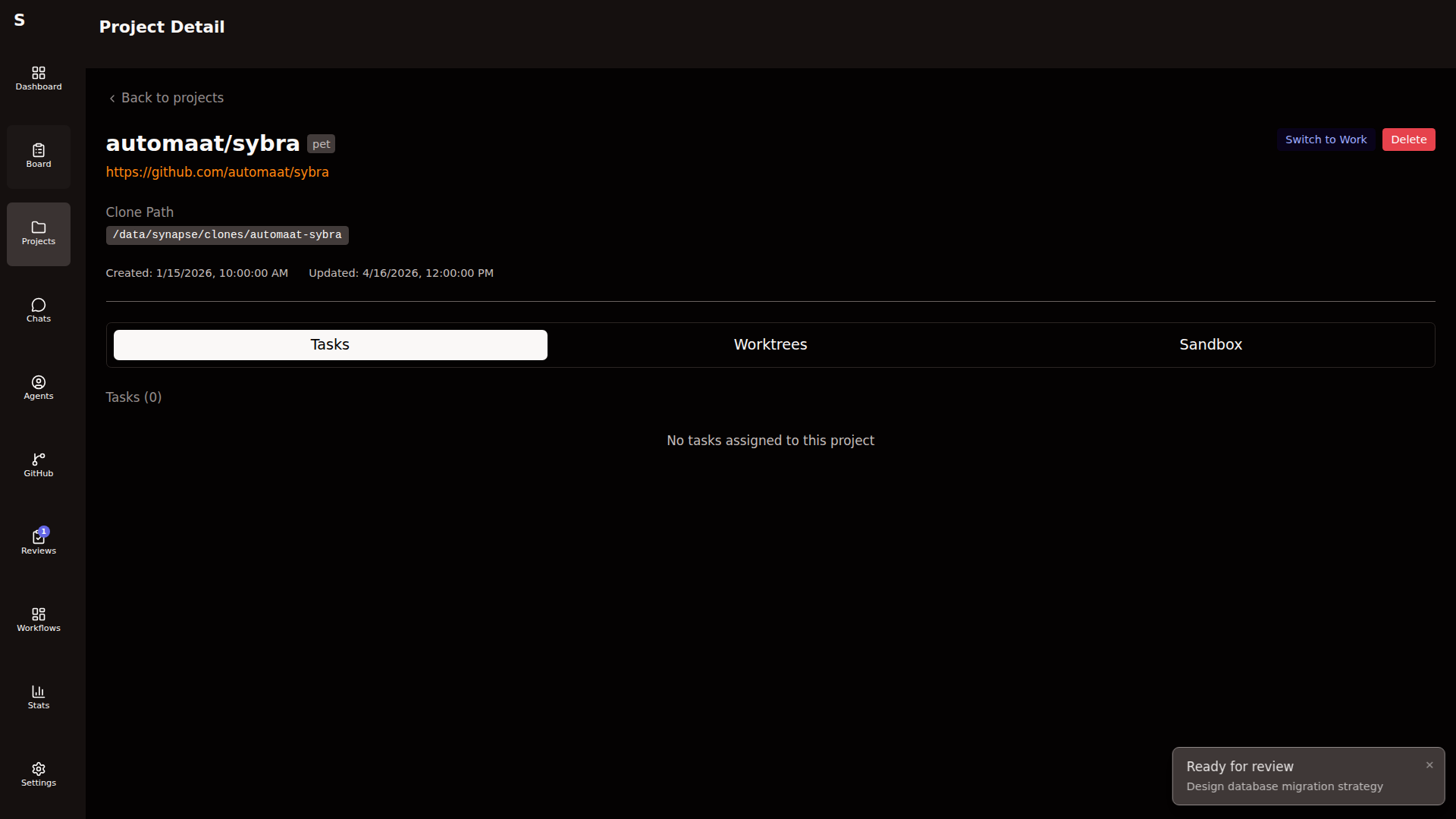Switch to the Sandbox tab
This screenshot has width=1456, height=819.
(1210, 345)
